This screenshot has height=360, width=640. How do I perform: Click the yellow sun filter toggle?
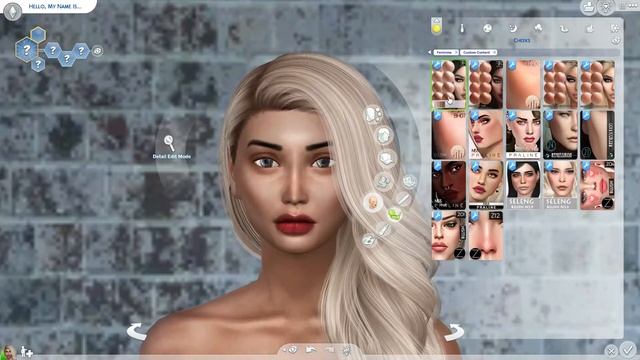click(436, 27)
